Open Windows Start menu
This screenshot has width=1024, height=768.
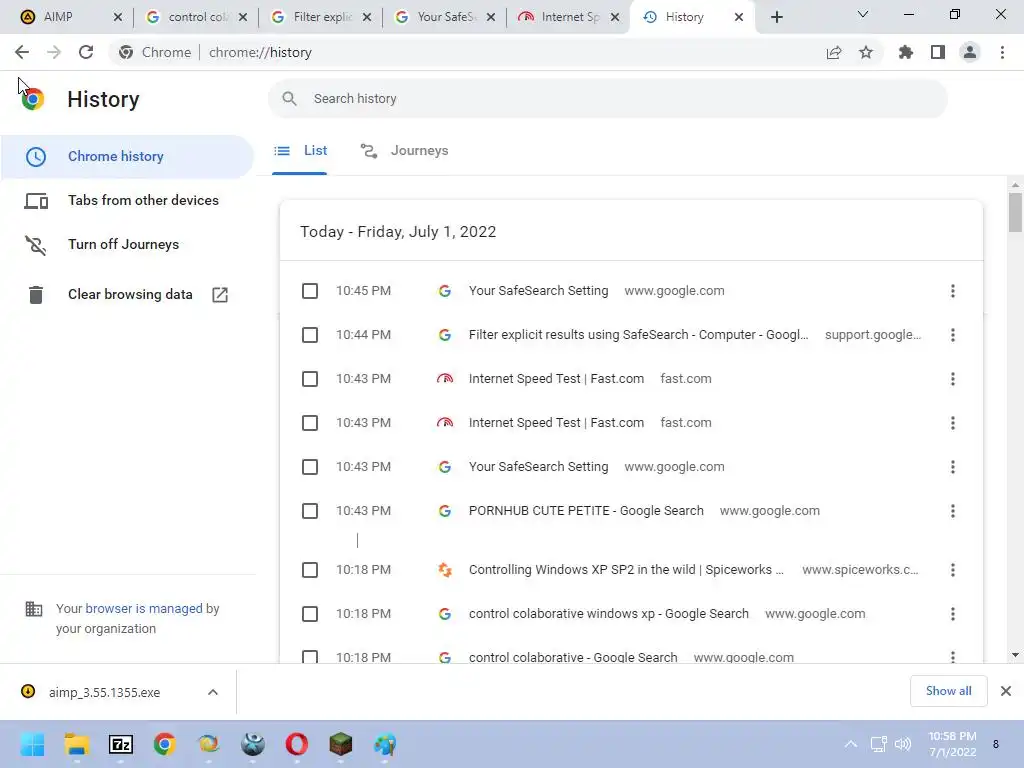(x=33, y=744)
